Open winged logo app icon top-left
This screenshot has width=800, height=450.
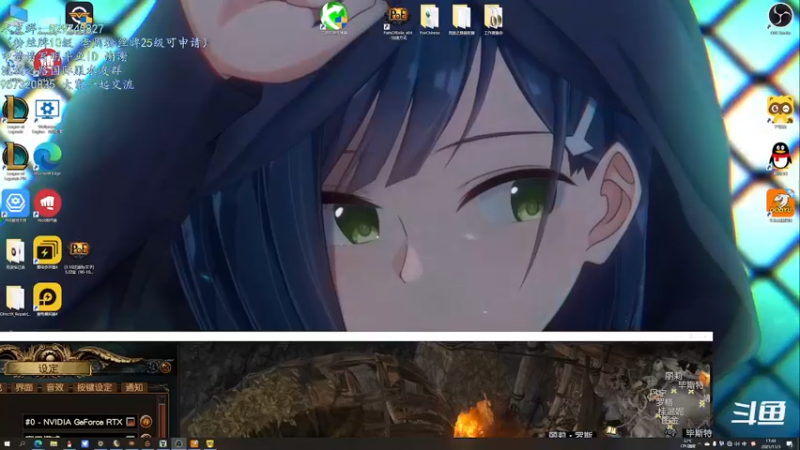[x=79, y=14]
